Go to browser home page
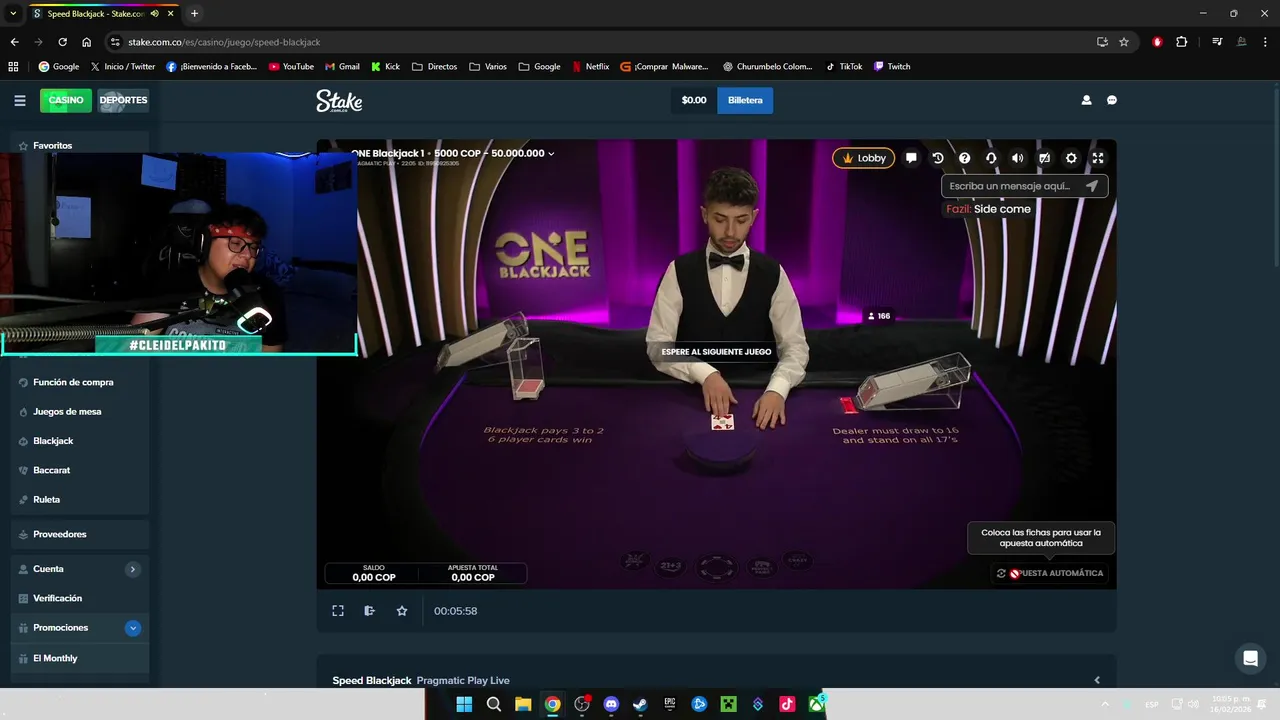Viewport: 1280px width, 720px height. click(87, 42)
